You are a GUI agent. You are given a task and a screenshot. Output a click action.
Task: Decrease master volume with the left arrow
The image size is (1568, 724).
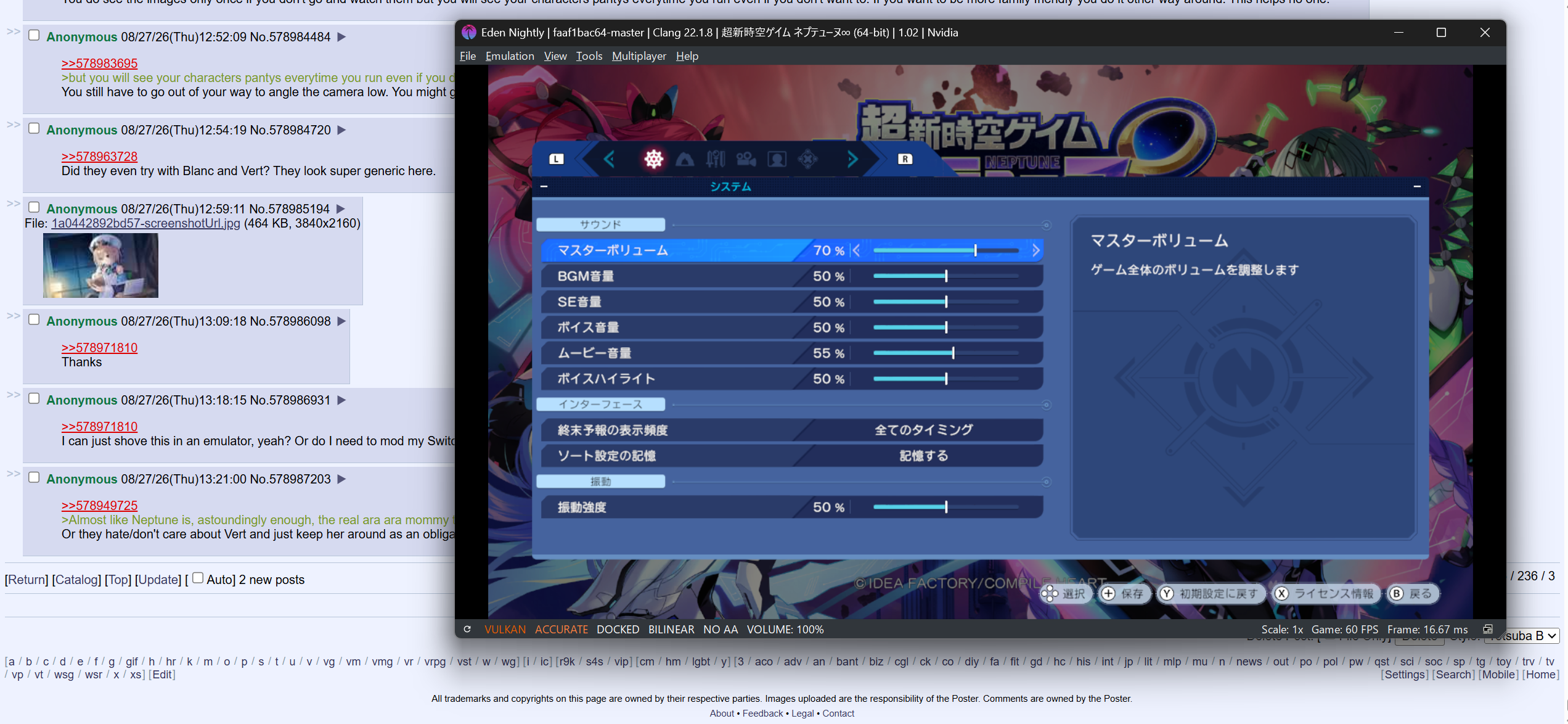(x=856, y=250)
